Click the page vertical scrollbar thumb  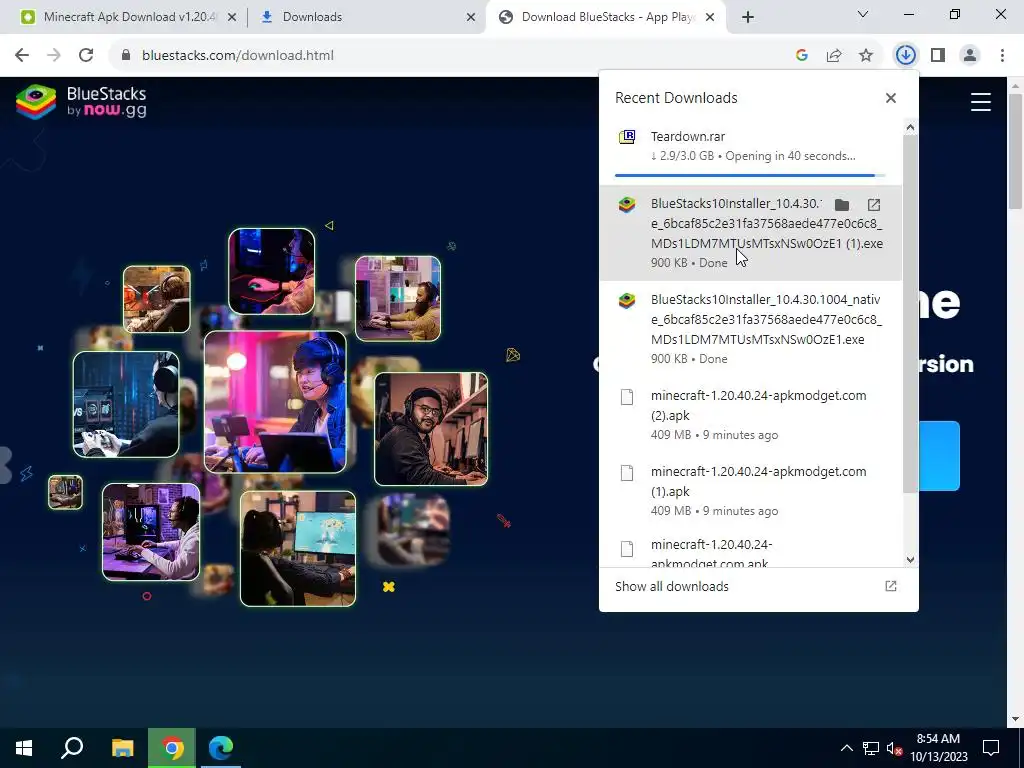click(x=1014, y=152)
